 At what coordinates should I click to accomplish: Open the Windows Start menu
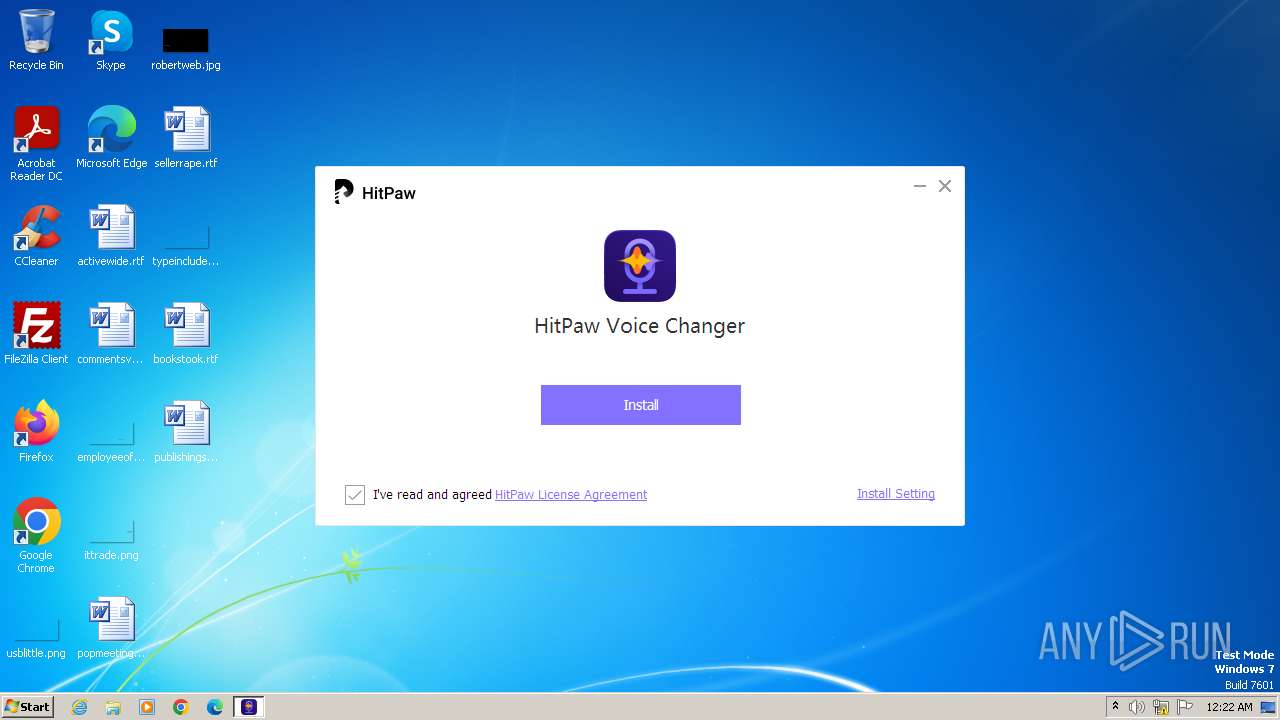pos(28,706)
